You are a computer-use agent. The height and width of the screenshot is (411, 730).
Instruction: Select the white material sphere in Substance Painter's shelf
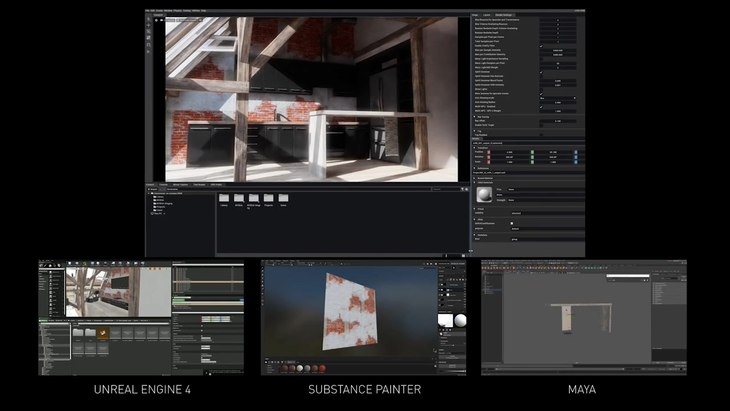click(x=300, y=368)
